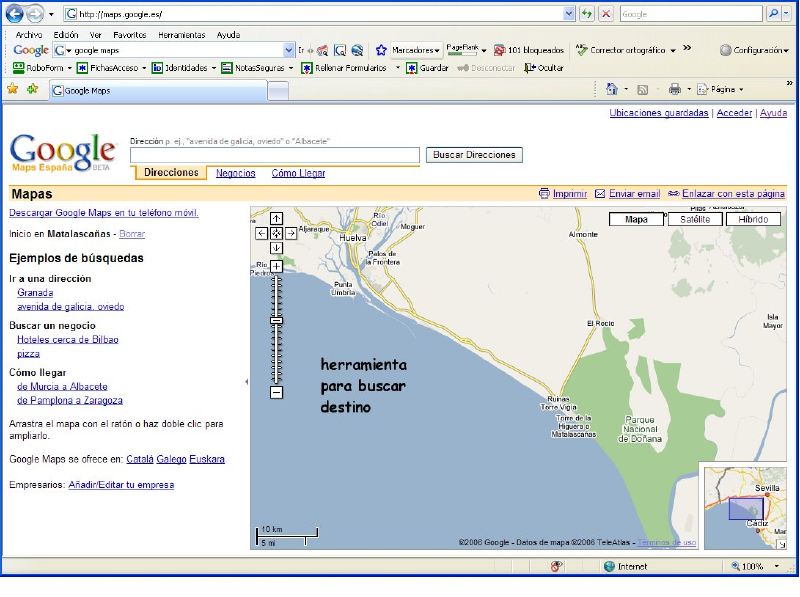Open the zoom level 100% dropdown
The width and height of the screenshot is (800, 597).
click(x=777, y=566)
